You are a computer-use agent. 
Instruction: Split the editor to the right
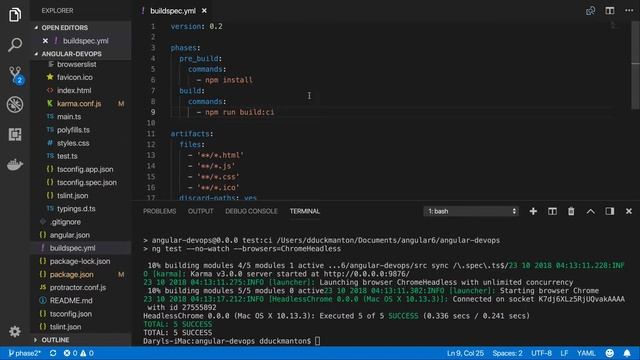(610, 11)
